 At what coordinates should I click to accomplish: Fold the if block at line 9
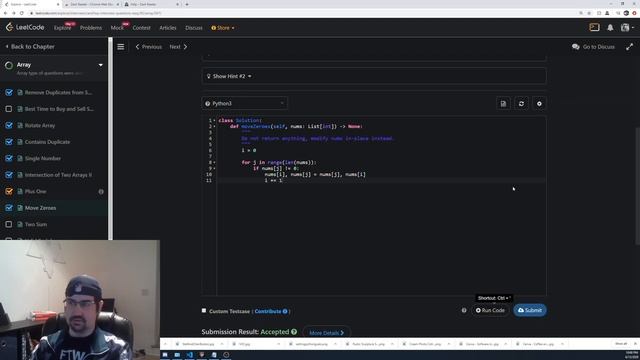click(x=214, y=169)
